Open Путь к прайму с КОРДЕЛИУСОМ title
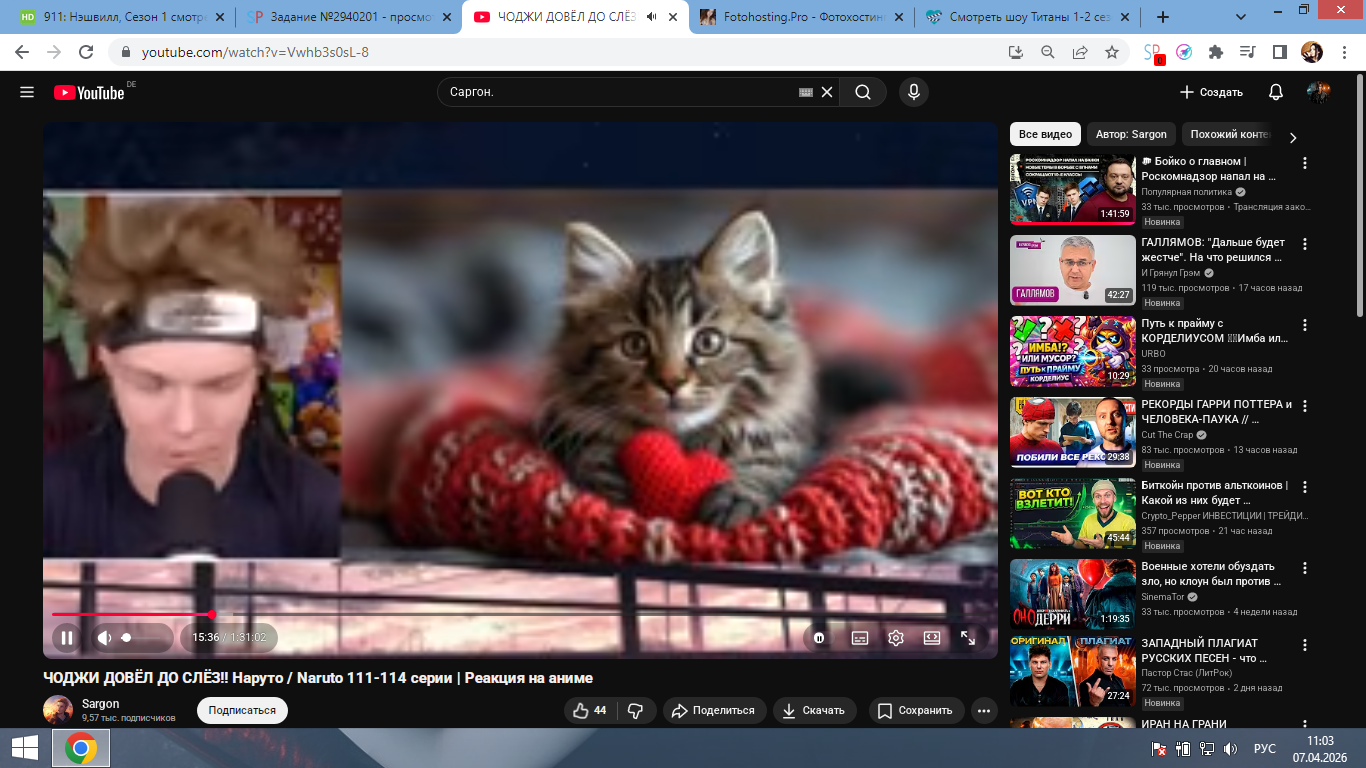1366x768 pixels. pos(1213,331)
